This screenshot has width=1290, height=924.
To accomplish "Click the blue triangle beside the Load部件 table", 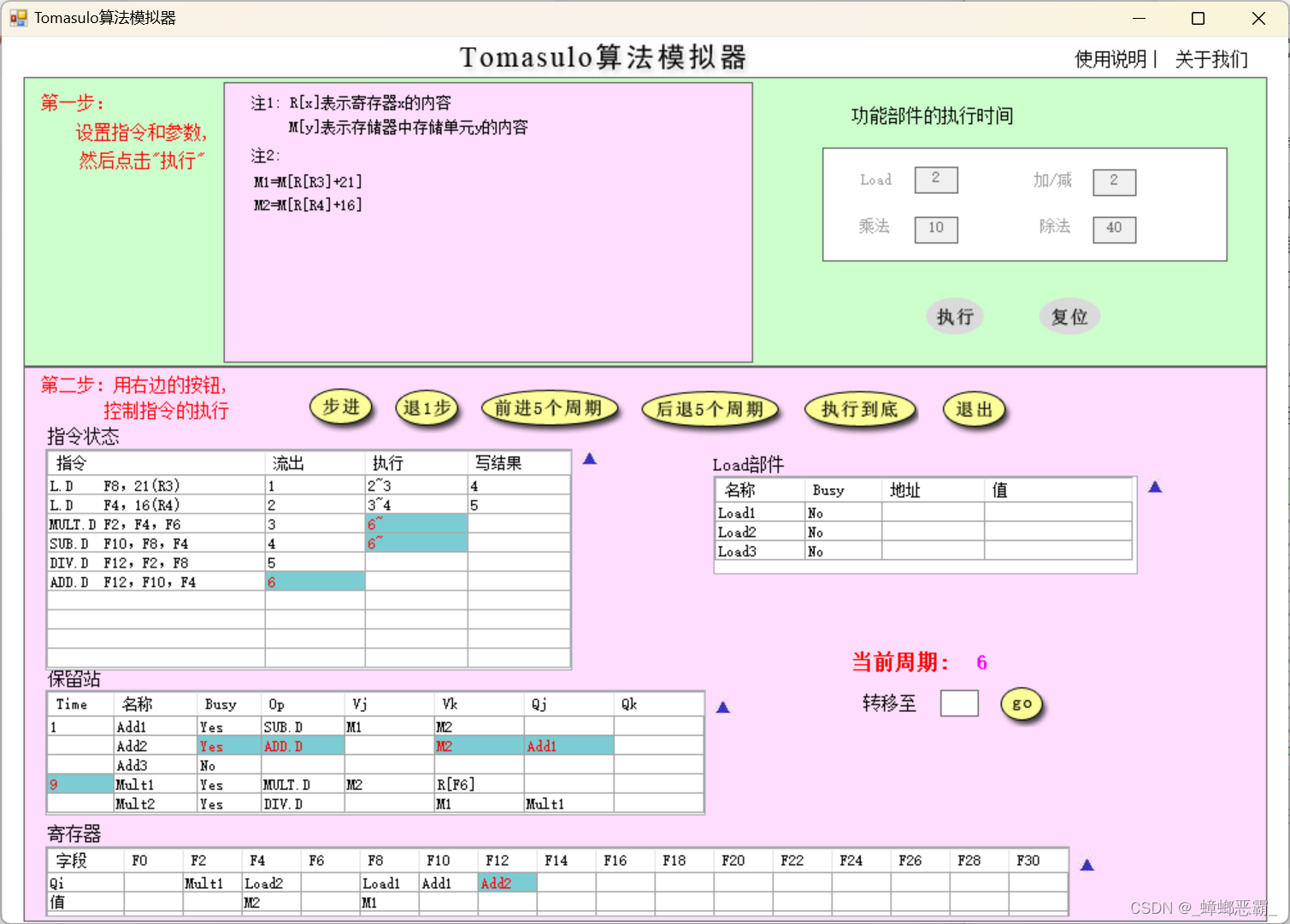I will coord(1155,487).
